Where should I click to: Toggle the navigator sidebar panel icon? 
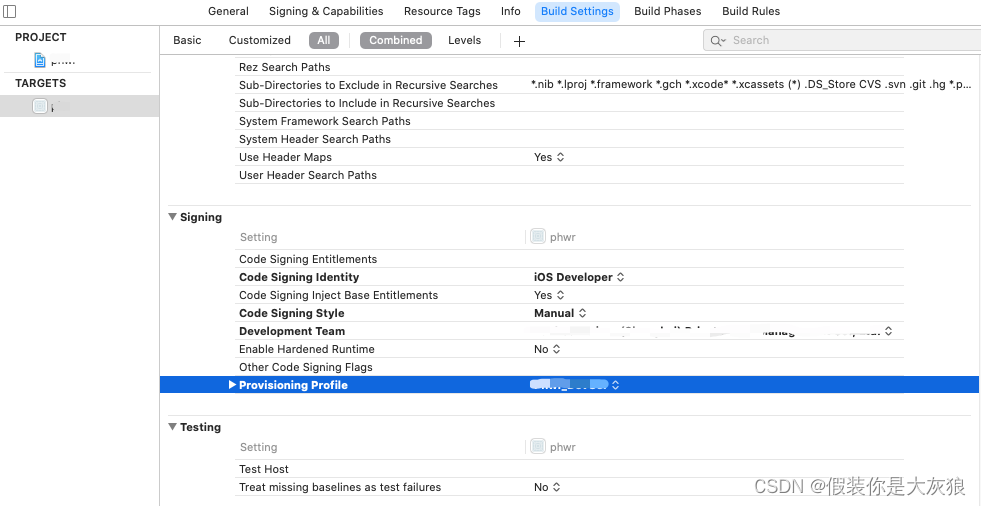point(9,11)
